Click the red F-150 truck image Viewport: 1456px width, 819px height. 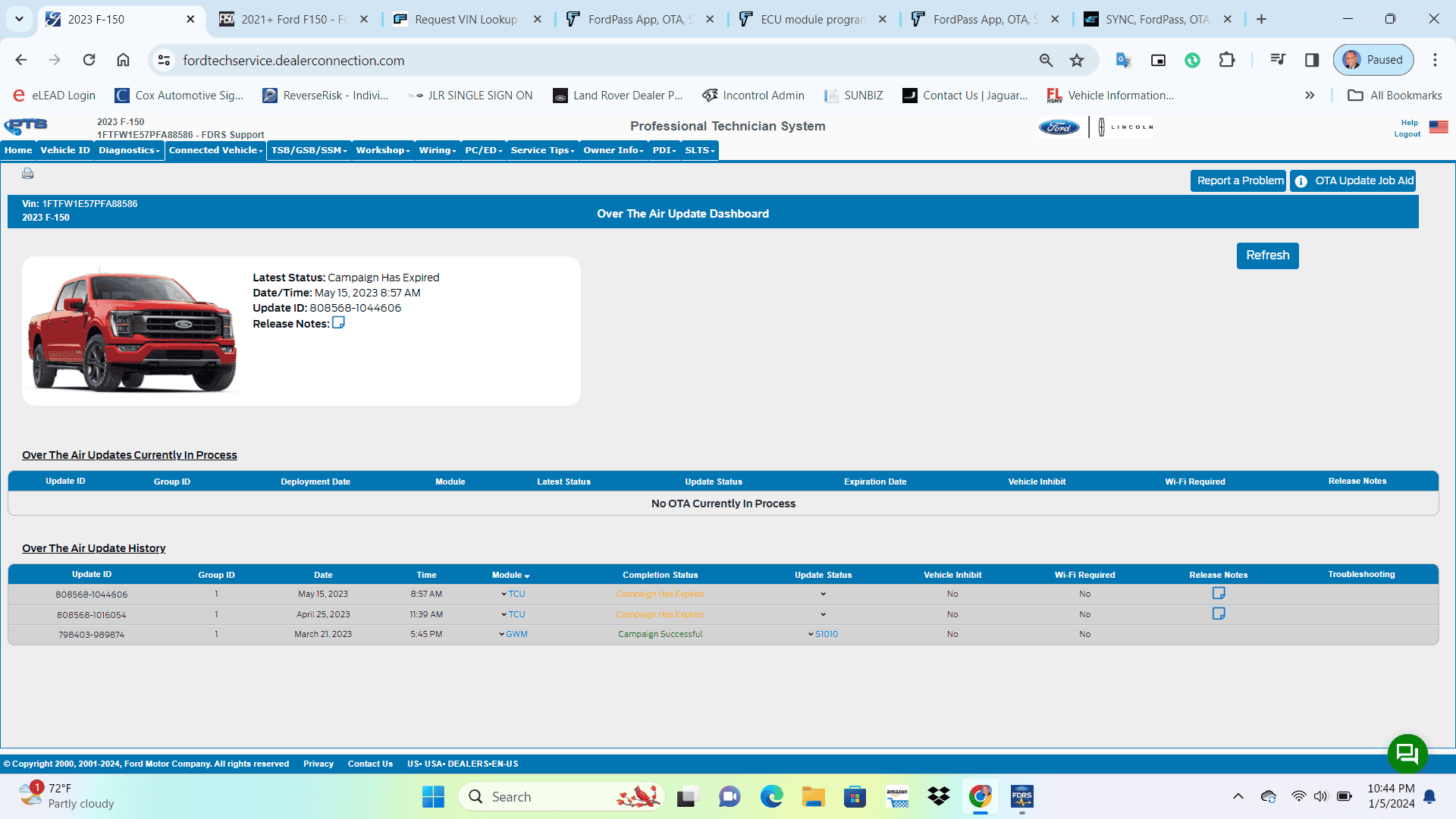click(x=133, y=331)
